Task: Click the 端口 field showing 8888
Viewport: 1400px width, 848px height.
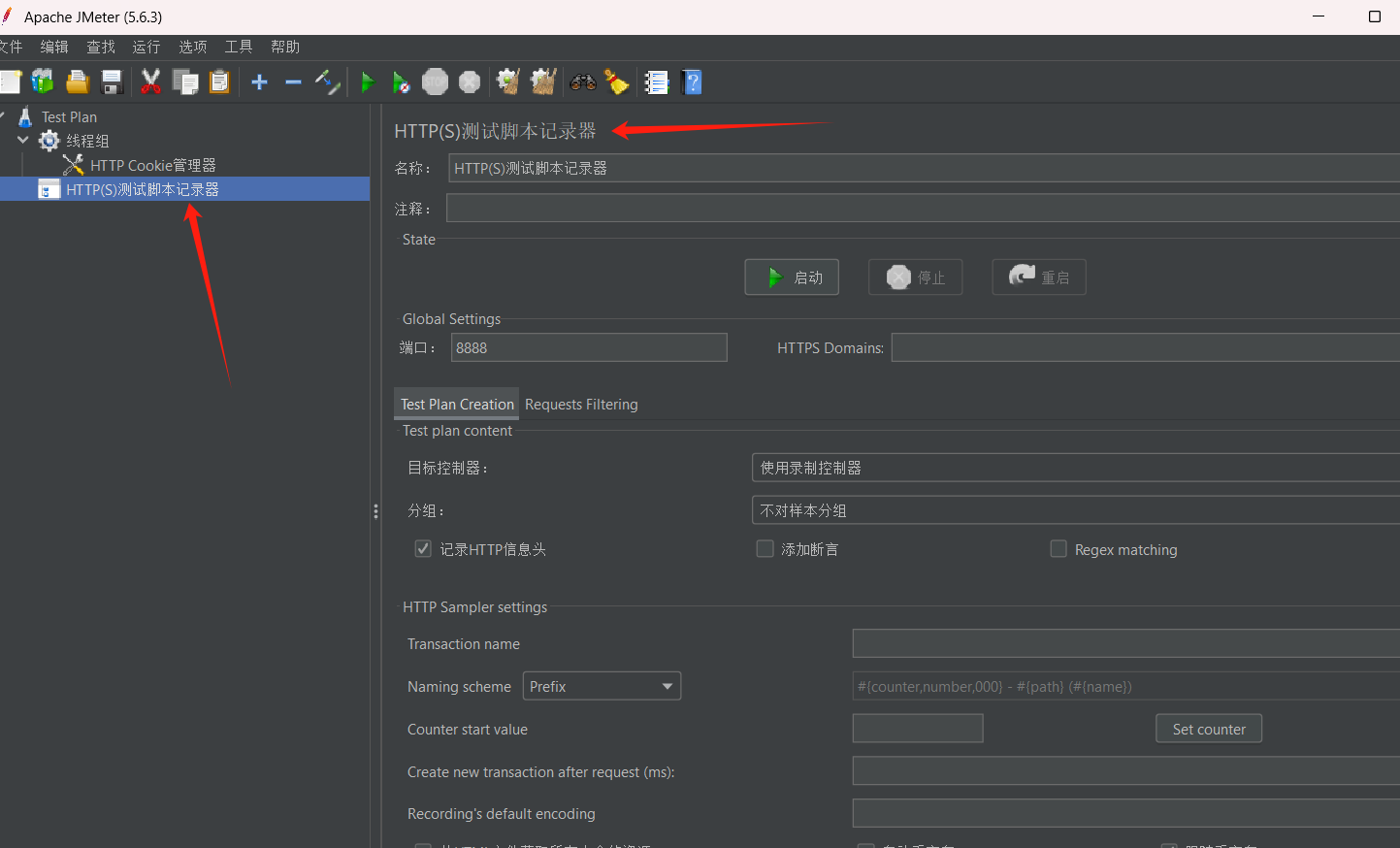Action: pos(589,347)
